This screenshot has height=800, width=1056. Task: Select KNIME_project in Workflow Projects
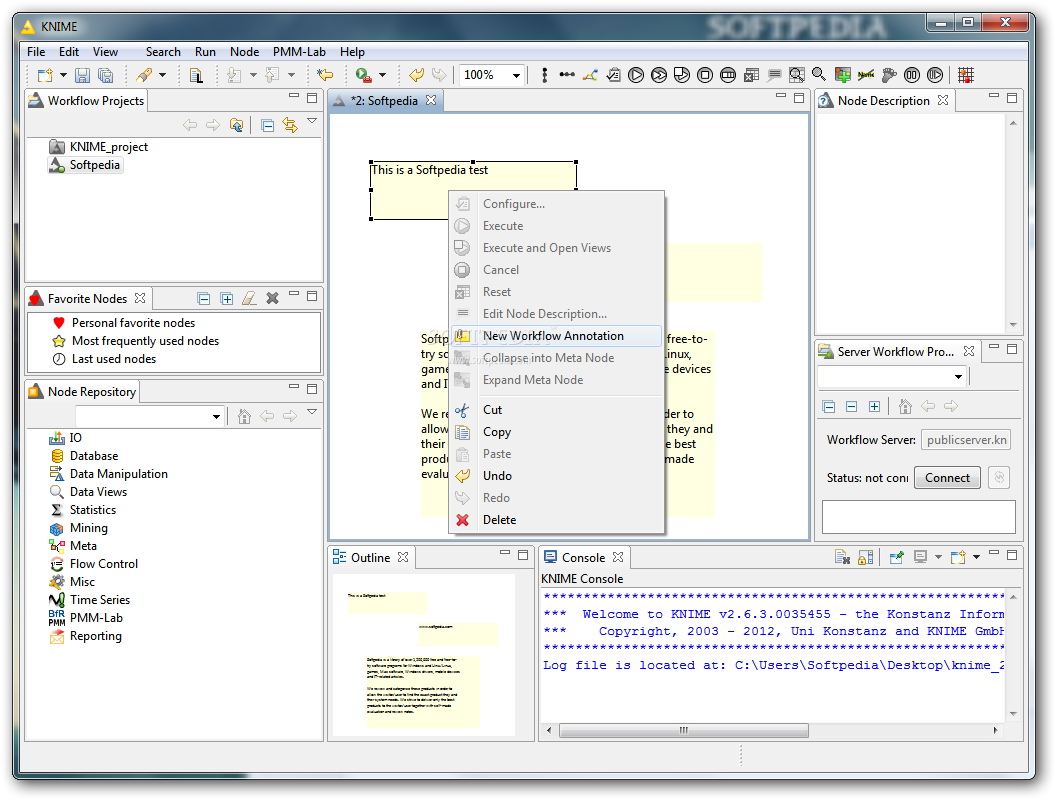tap(108, 147)
